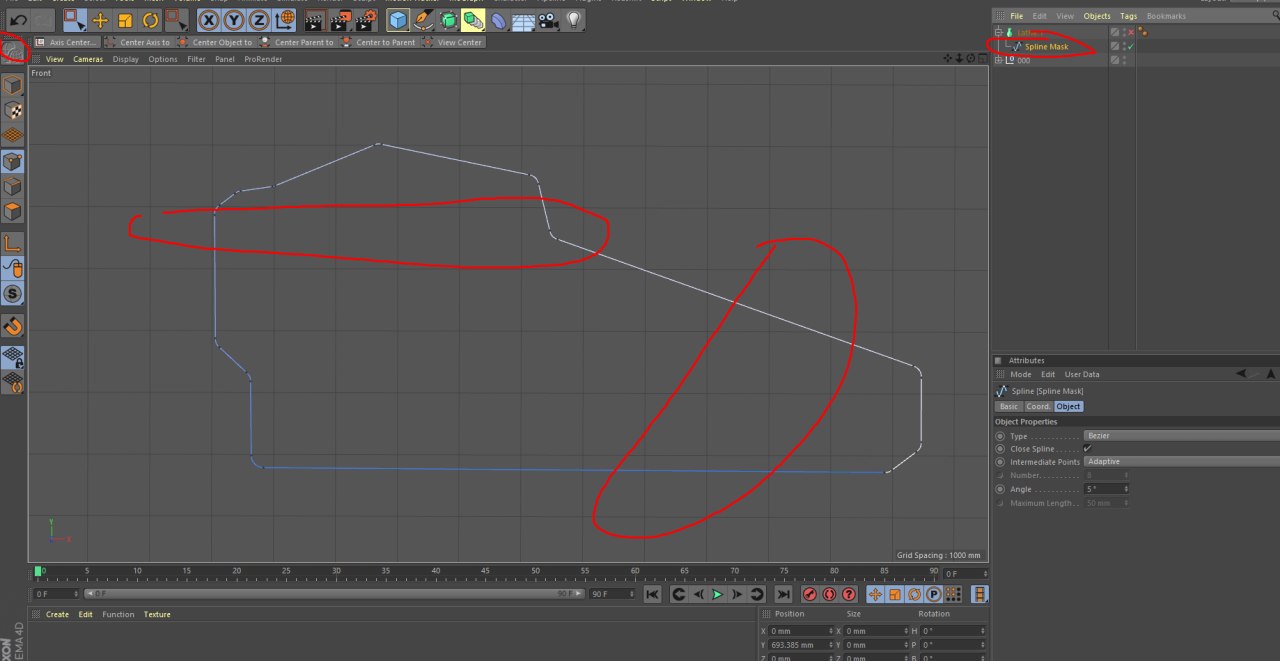Select the Spline Mask object
The width and height of the screenshot is (1280, 661).
(1046, 46)
